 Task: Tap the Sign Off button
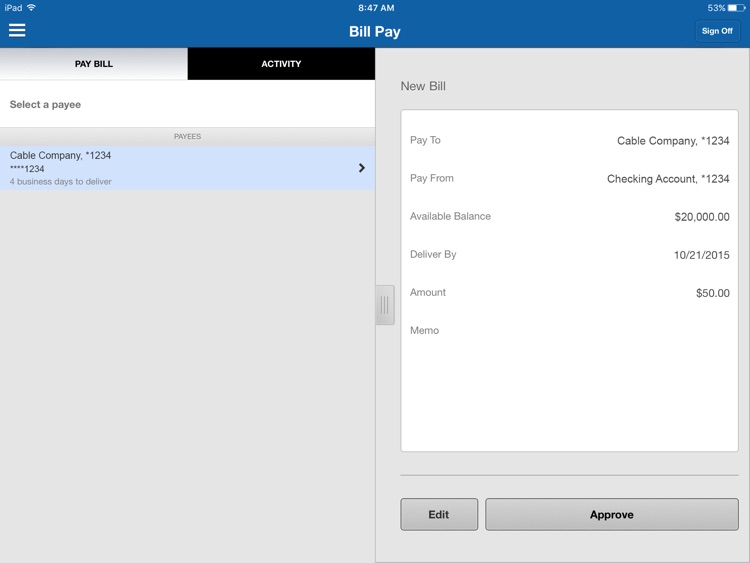click(x=717, y=31)
